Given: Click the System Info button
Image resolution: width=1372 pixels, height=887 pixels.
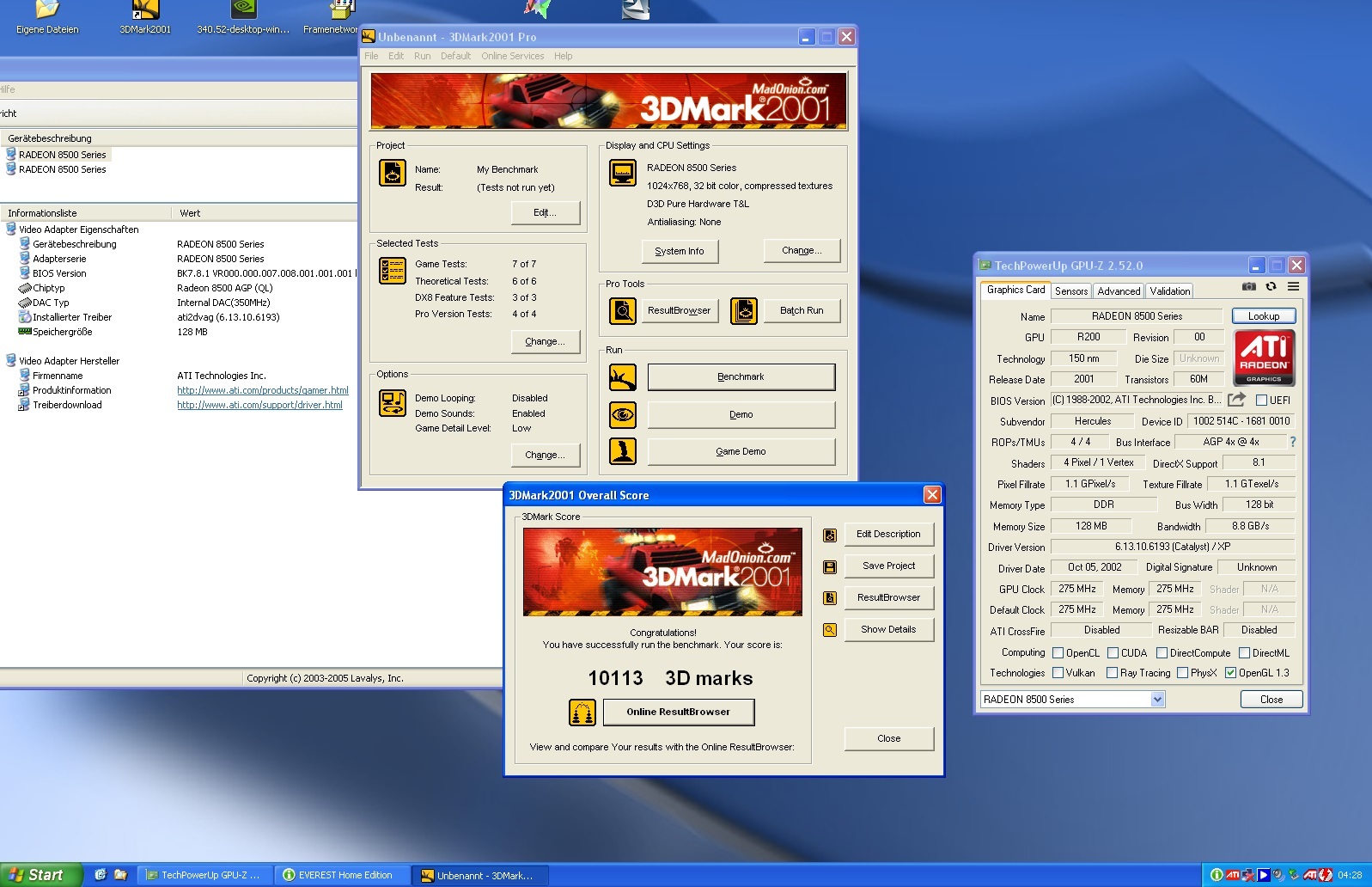Looking at the screenshot, I should coord(680,251).
